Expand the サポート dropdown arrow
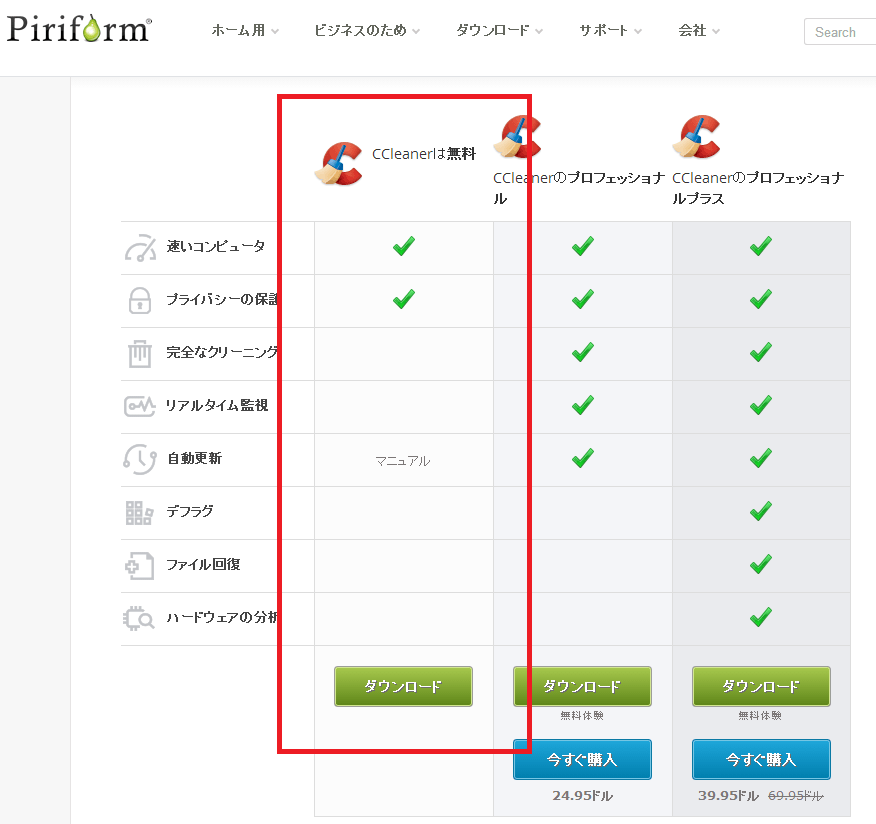Viewport: 876px width, 824px height. 638,32
